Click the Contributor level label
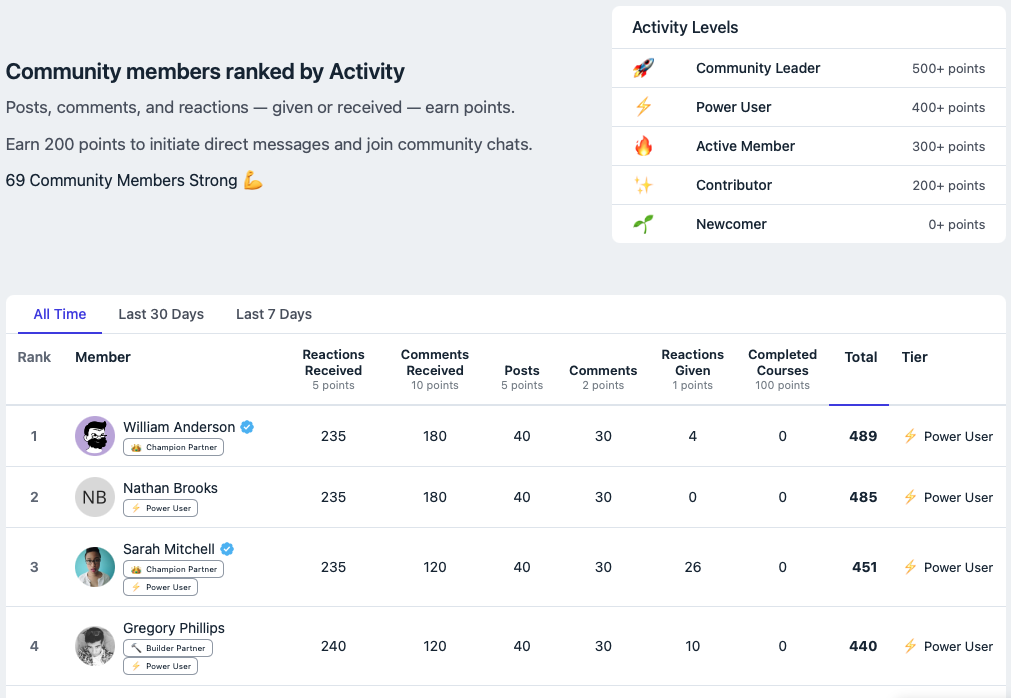Image resolution: width=1011 pixels, height=698 pixels. tap(734, 185)
